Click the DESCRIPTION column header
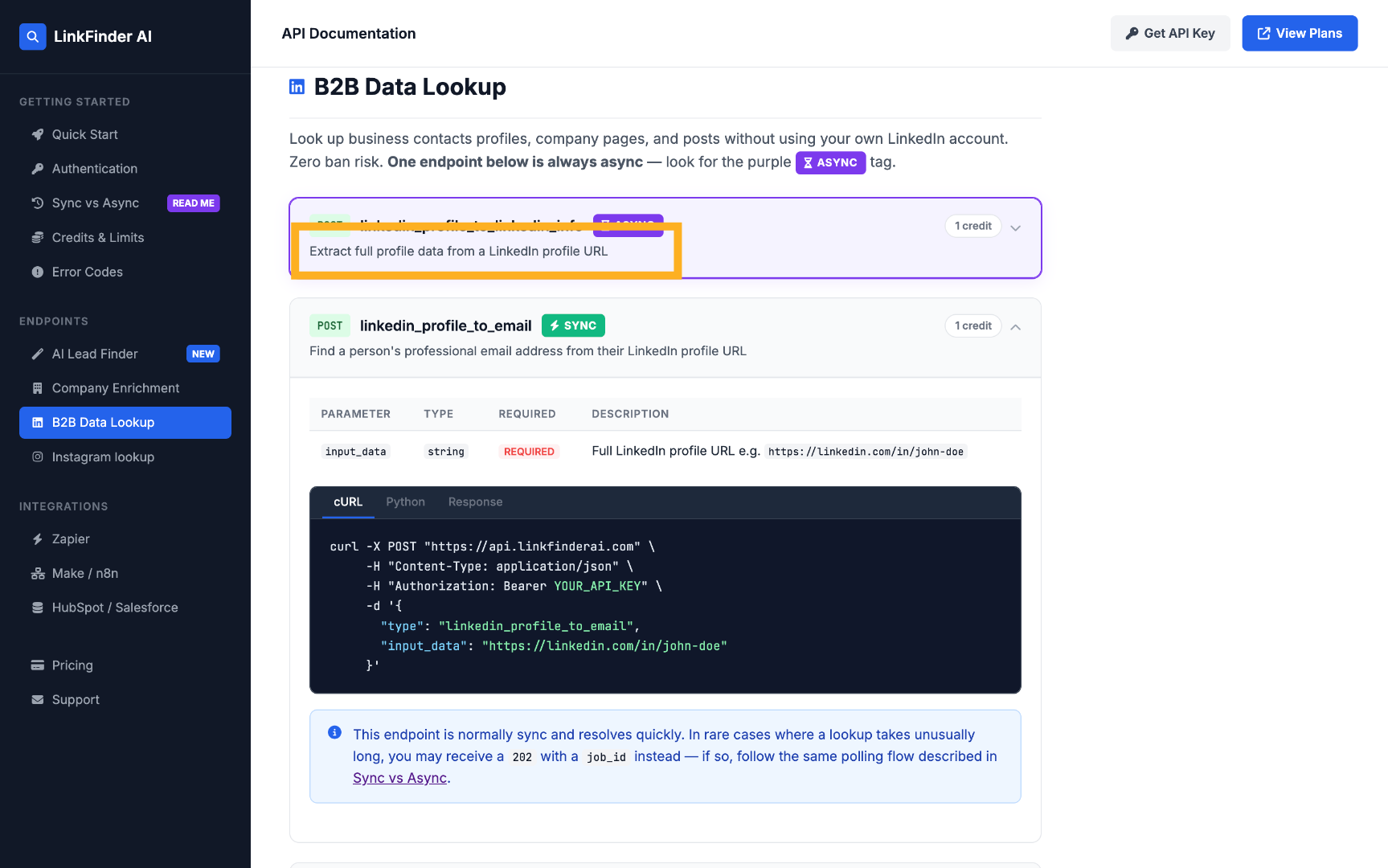This screenshot has height=868, width=1388. (x=631, y=414)
